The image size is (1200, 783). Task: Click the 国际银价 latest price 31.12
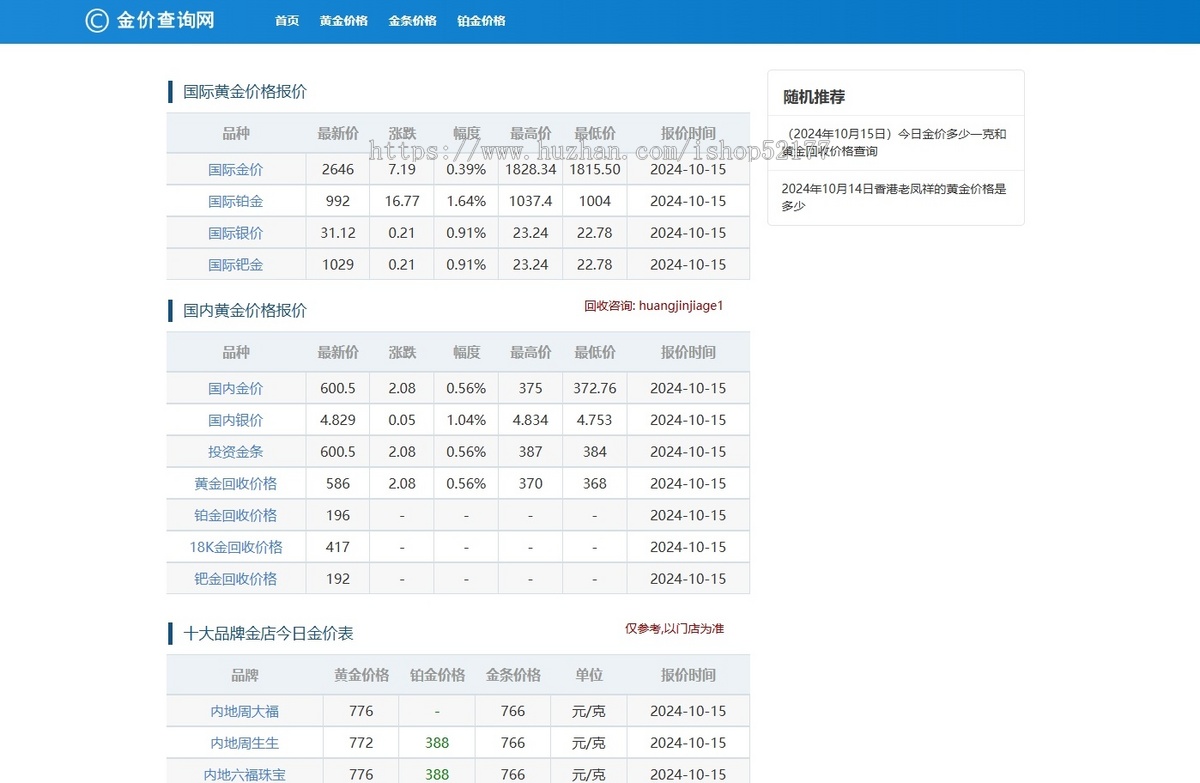coord(338,233)
